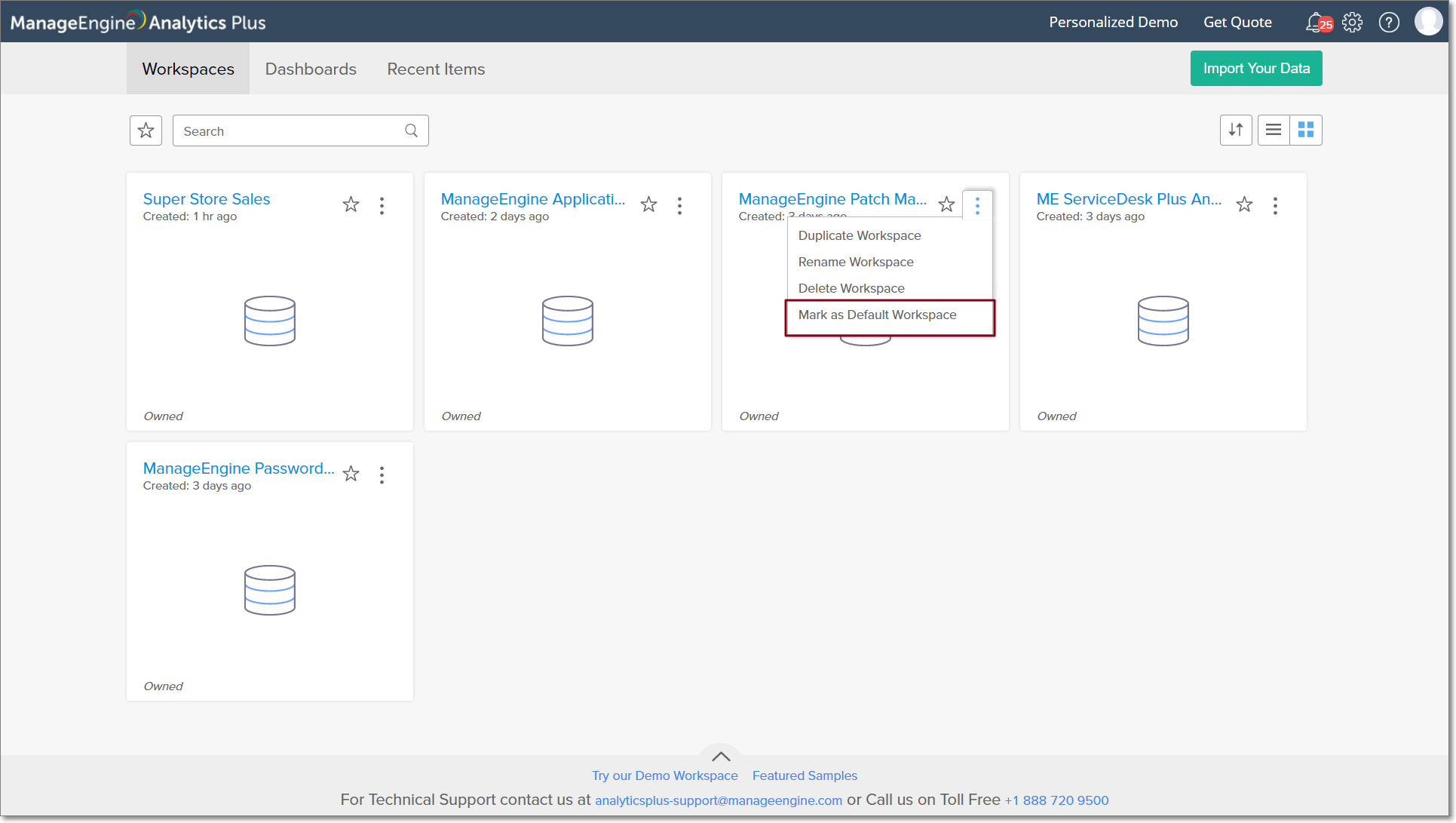Click the sort workspaces icon
Viewport: 1456px width, 823px height.
[x=1236, y=130]
